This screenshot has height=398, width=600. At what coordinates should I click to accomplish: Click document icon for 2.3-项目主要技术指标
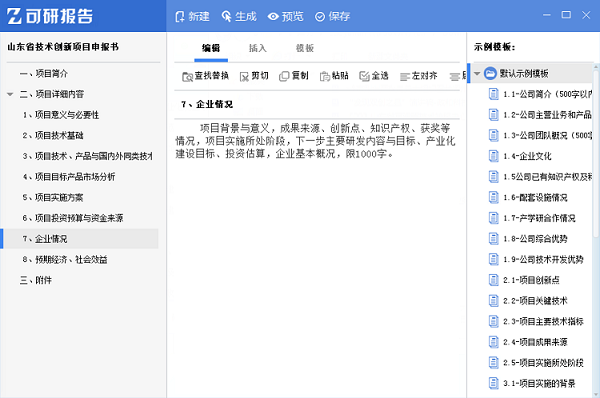click(494, 321)
